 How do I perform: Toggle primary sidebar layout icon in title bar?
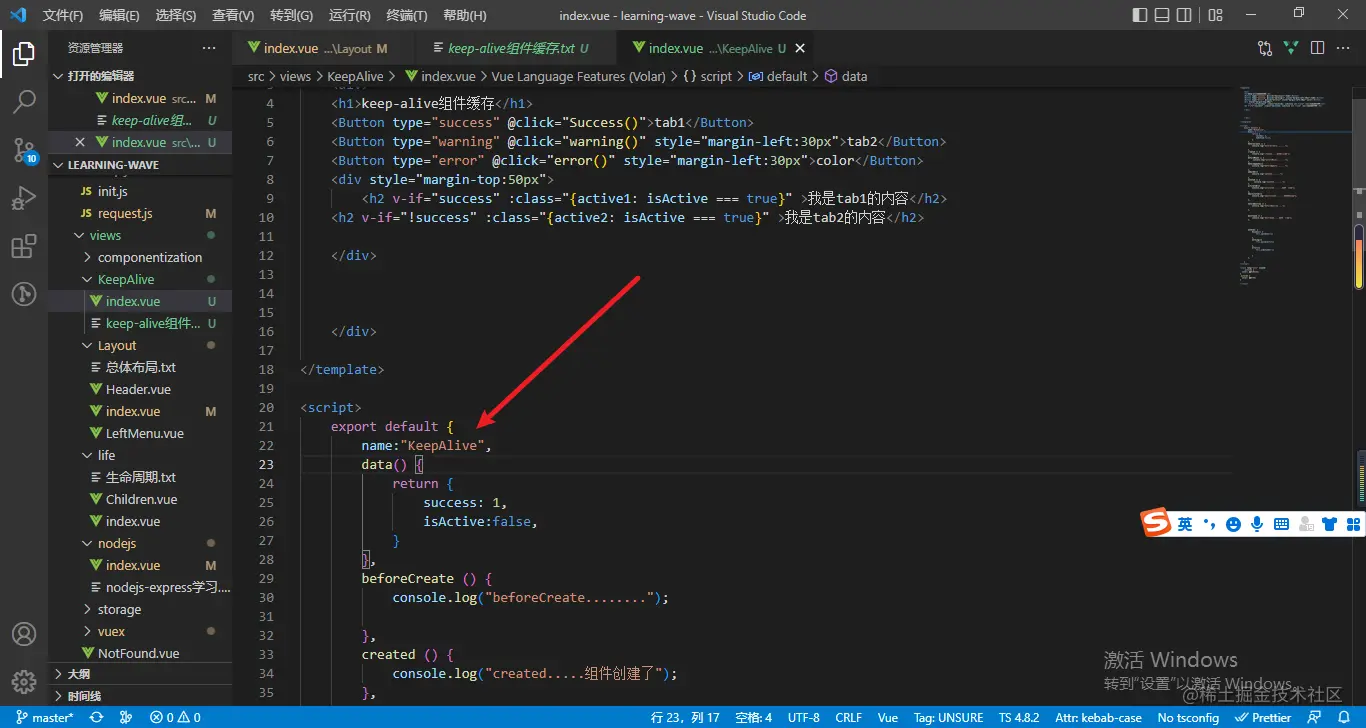coord(1140,15)
